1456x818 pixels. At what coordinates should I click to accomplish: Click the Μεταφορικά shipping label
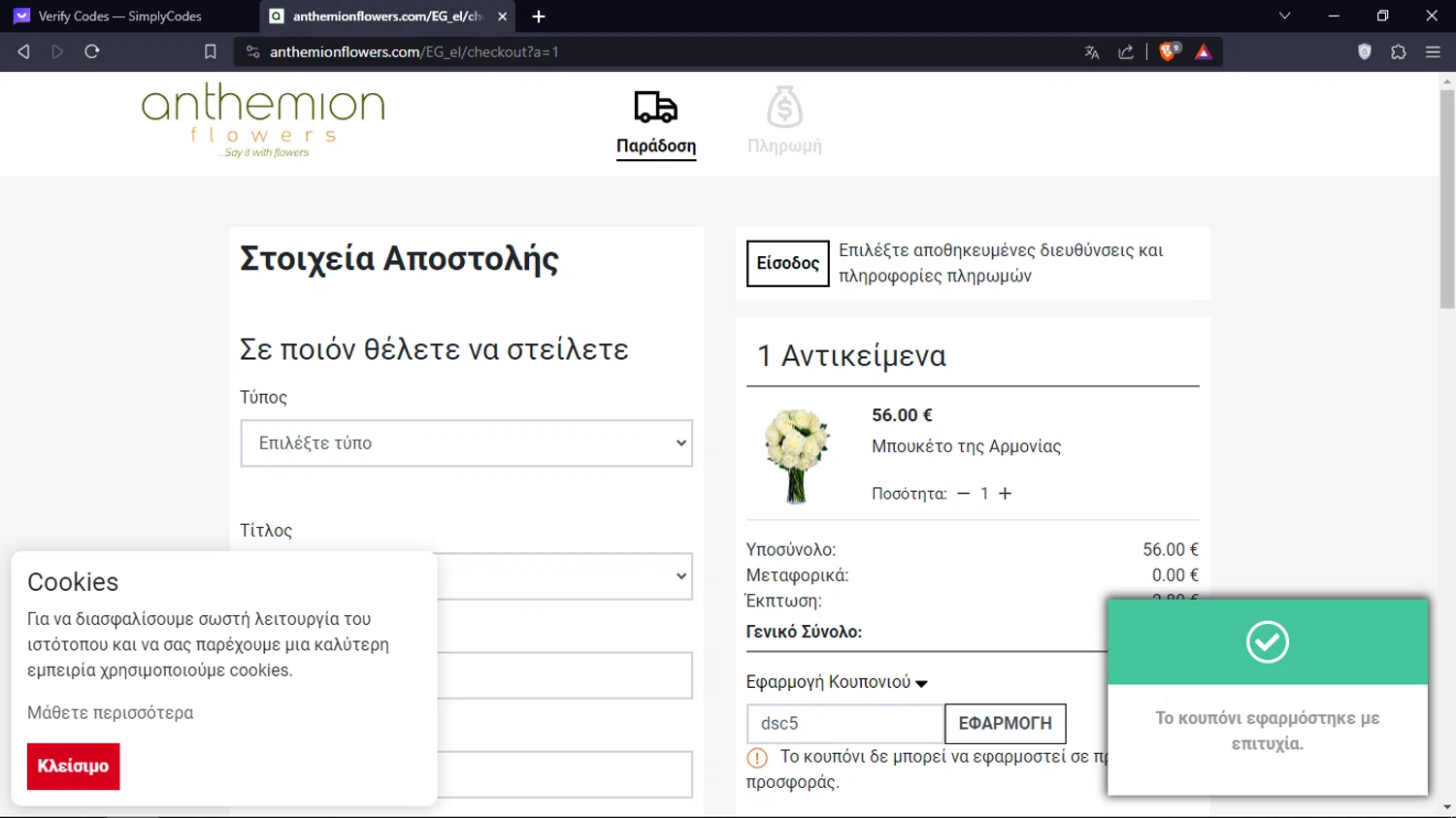click(x=797, y=575)
